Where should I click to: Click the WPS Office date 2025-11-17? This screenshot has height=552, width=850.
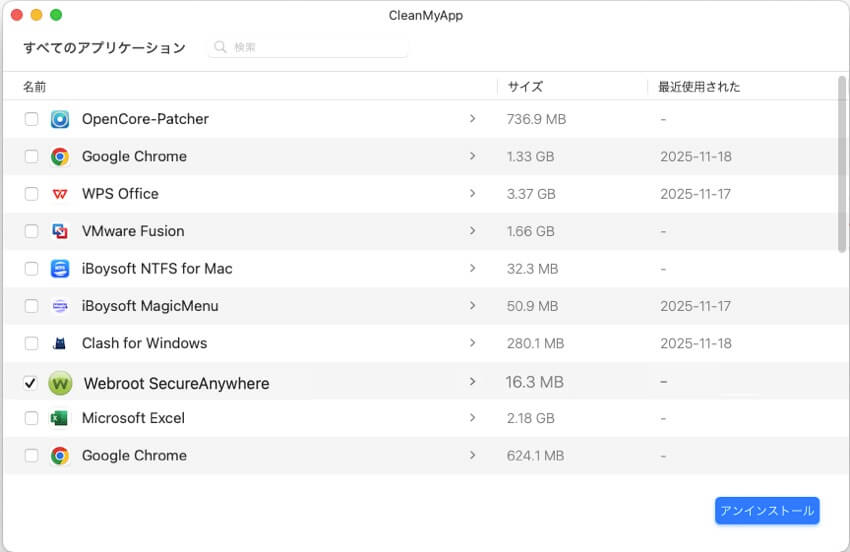click(696, 194)
